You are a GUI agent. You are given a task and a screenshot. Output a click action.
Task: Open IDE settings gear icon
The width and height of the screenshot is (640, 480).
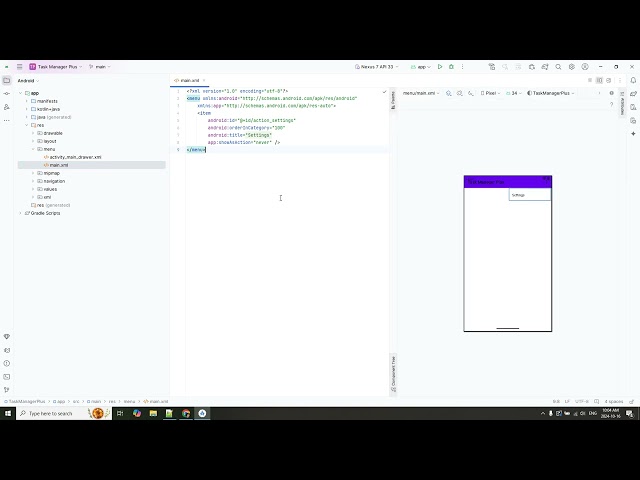(x=571, y=67)
